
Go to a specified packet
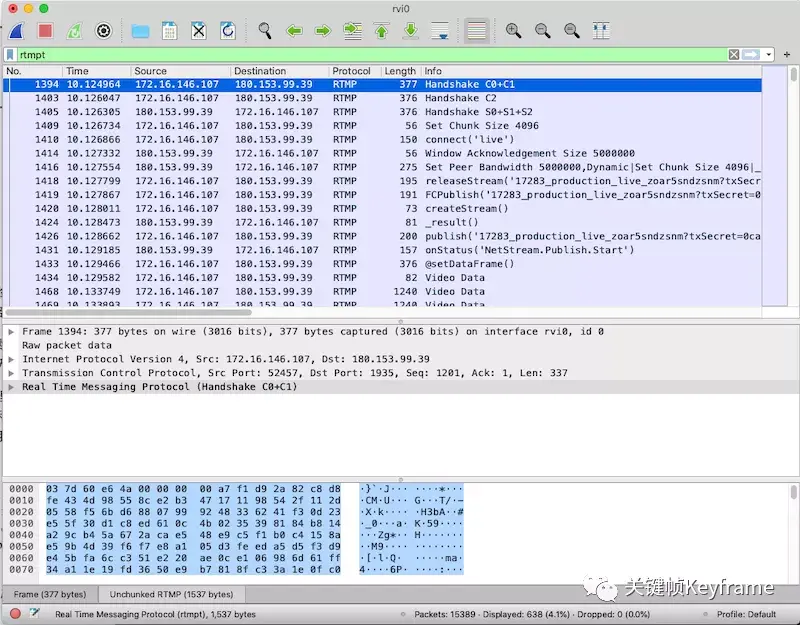coord(353,31)
